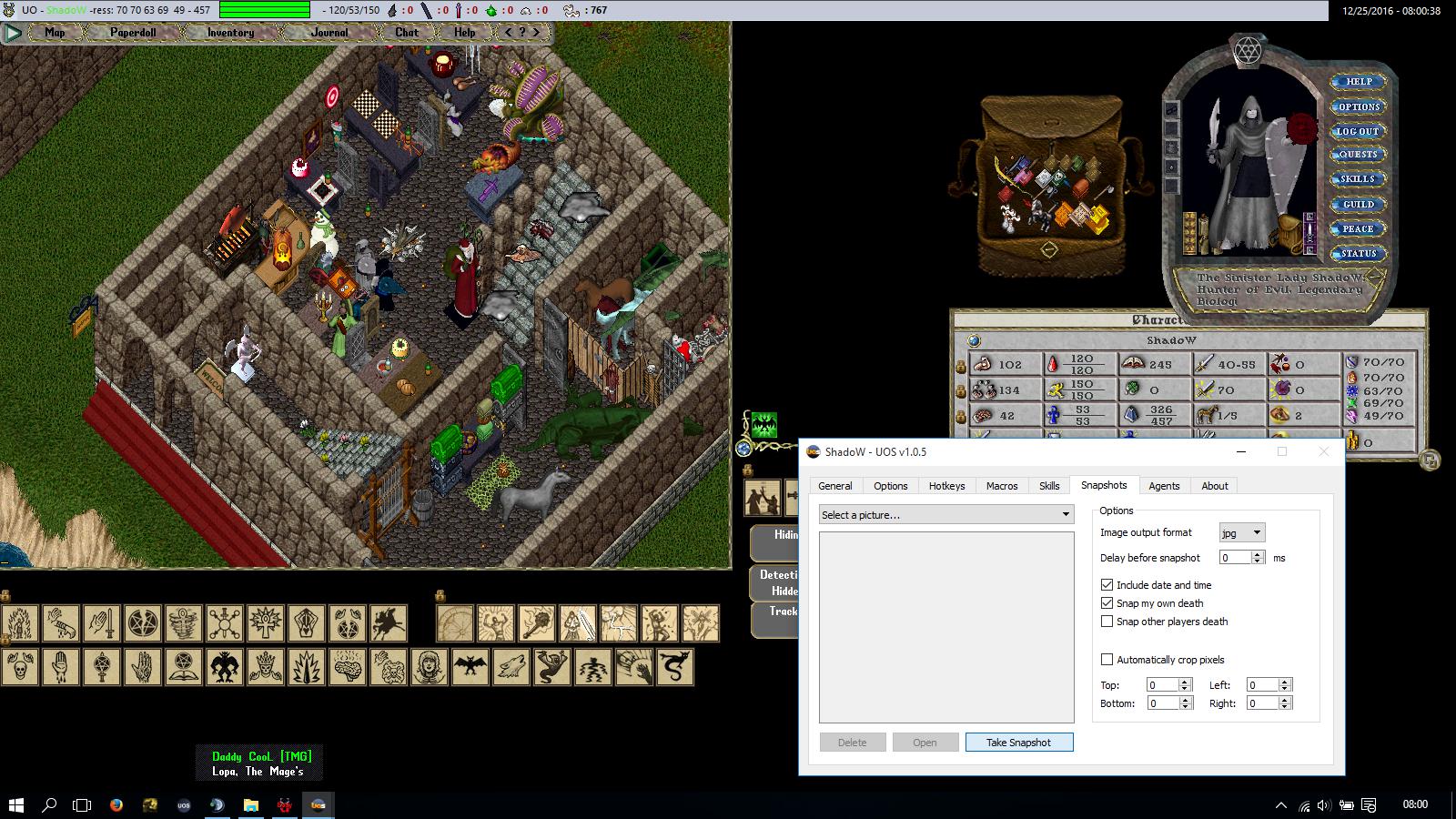Open the Hotkeys tab
This screenshot has width=1456, height=819.
pos(946,486)
